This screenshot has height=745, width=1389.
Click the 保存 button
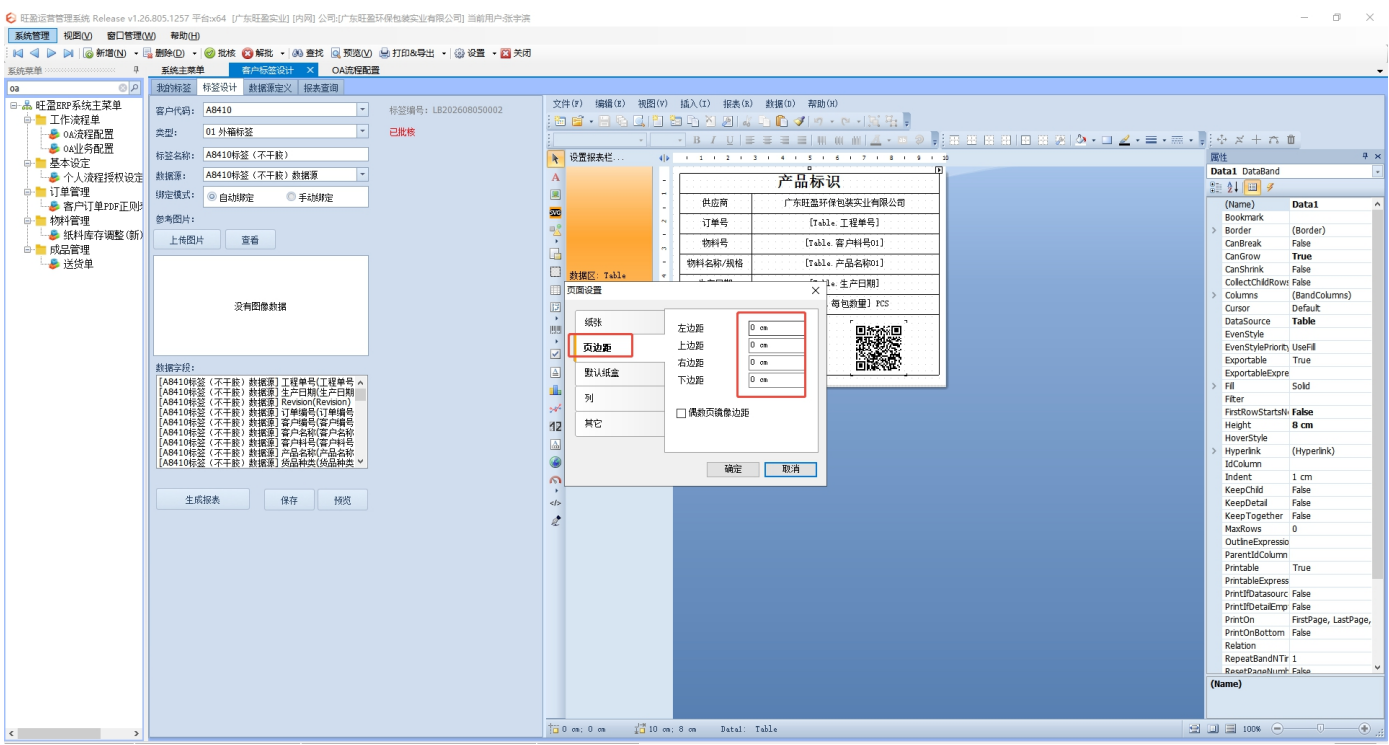click(289, 500)
